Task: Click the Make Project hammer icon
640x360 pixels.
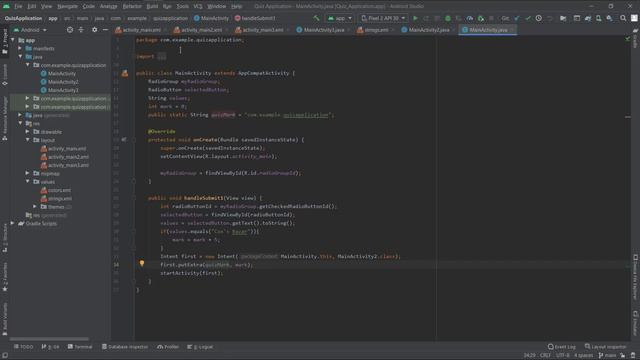Action: [316, 18]
